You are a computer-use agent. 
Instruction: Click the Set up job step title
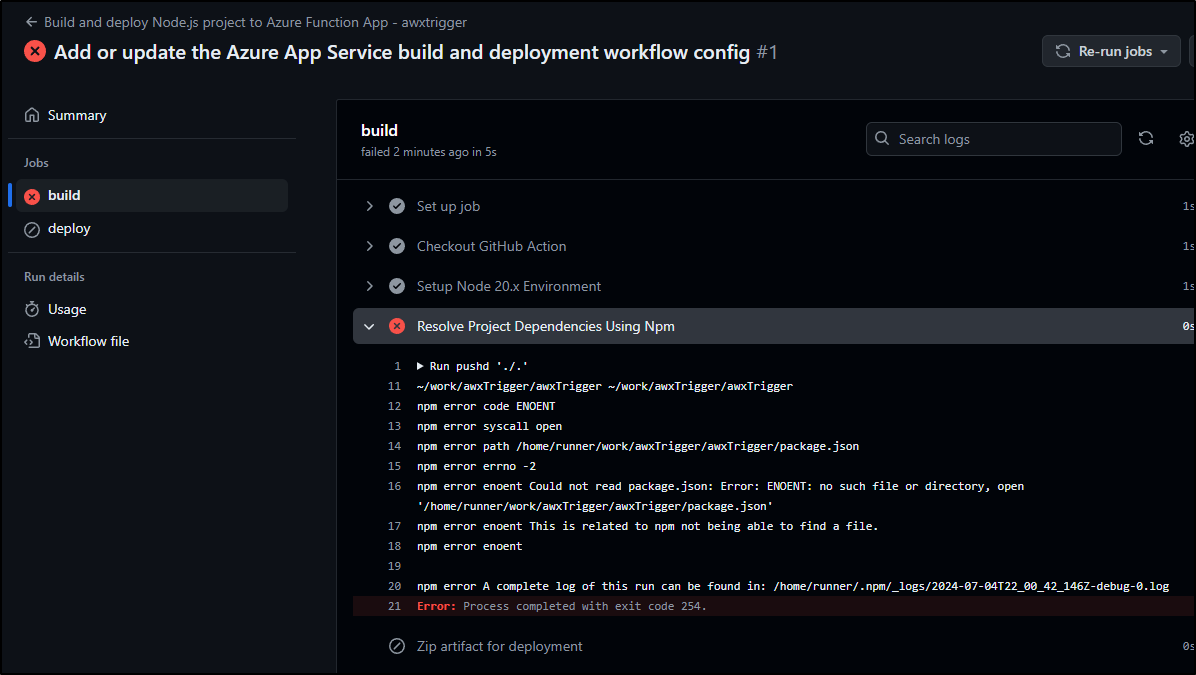(448, 206)
